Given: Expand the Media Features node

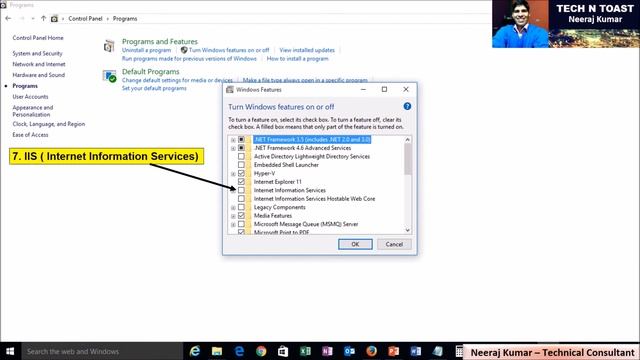Looking at the screenshot, I should (233, 216).
